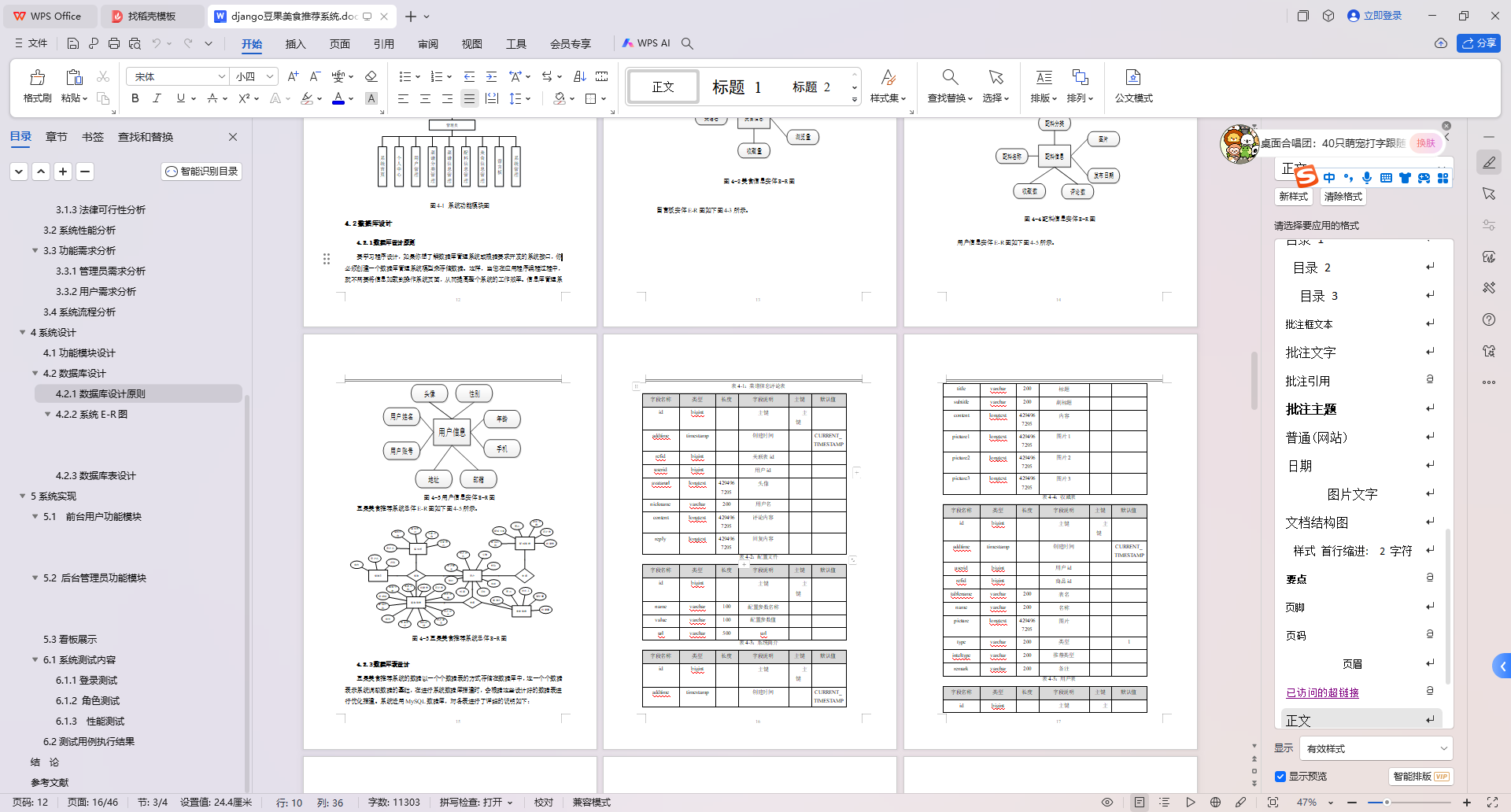Screen dimensions: 1511x812
Task: Toggle superscript X² formatting
Action: pyautogui.click(x=244, y=98)
